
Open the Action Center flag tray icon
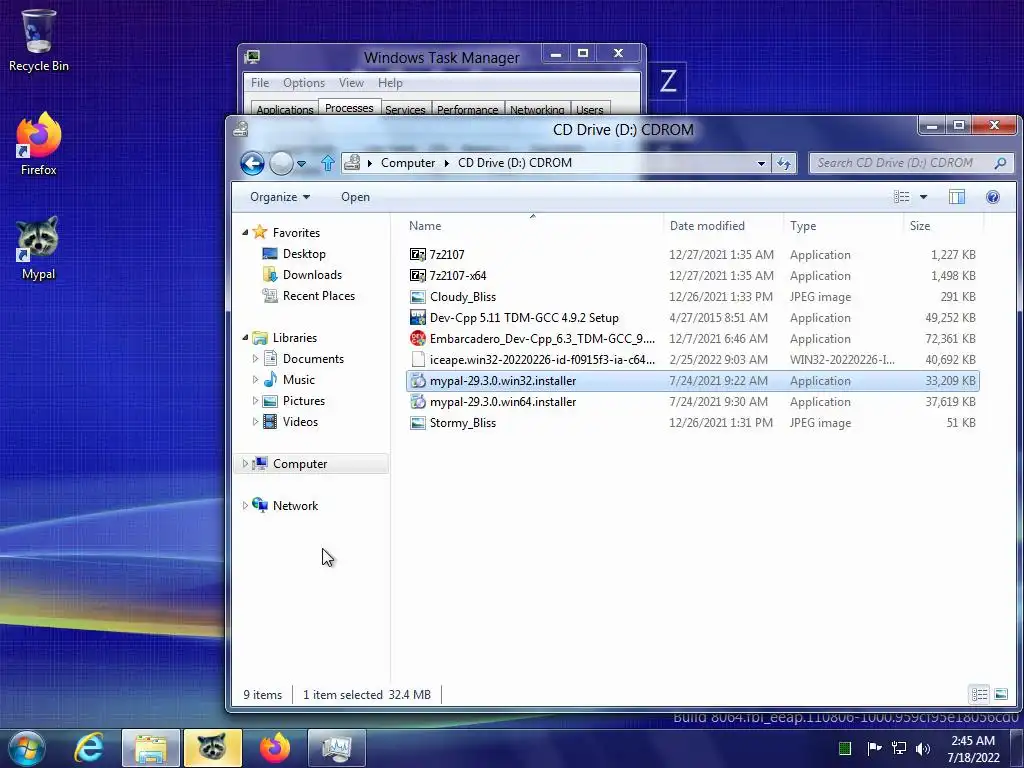coord(874,748)
